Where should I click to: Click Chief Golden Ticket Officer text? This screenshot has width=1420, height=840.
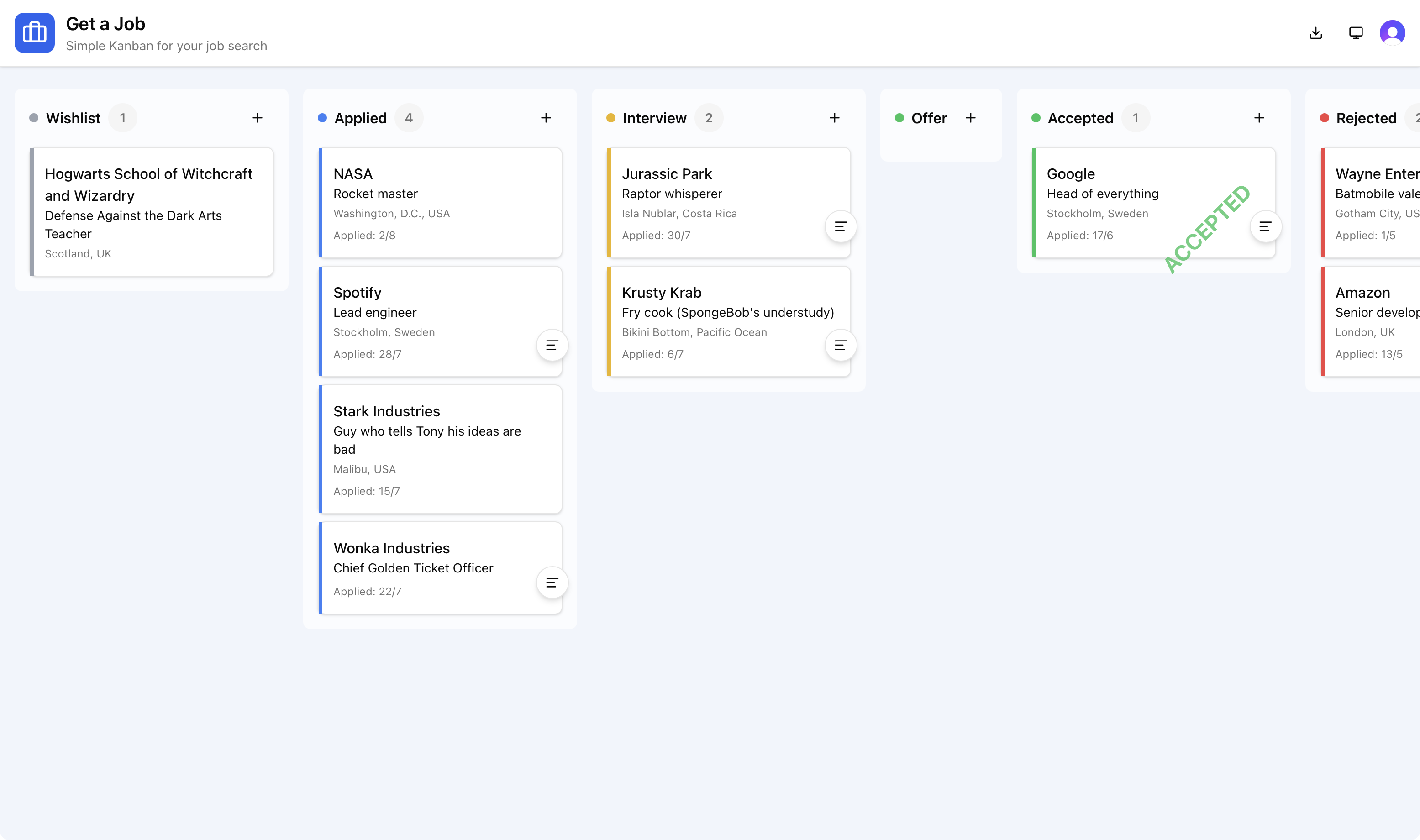(413, 568)
